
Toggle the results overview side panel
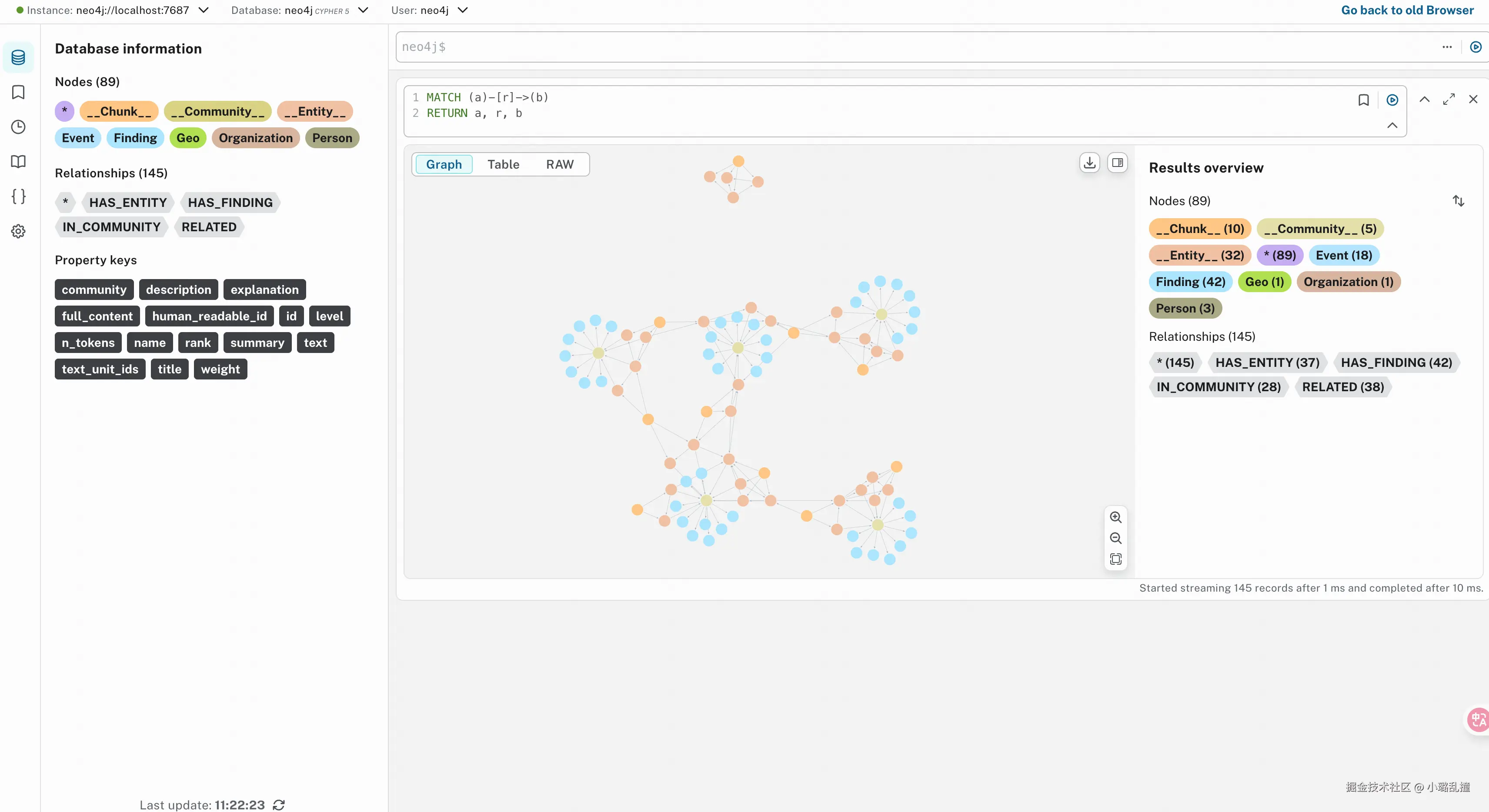click(x=1117, y=163)
